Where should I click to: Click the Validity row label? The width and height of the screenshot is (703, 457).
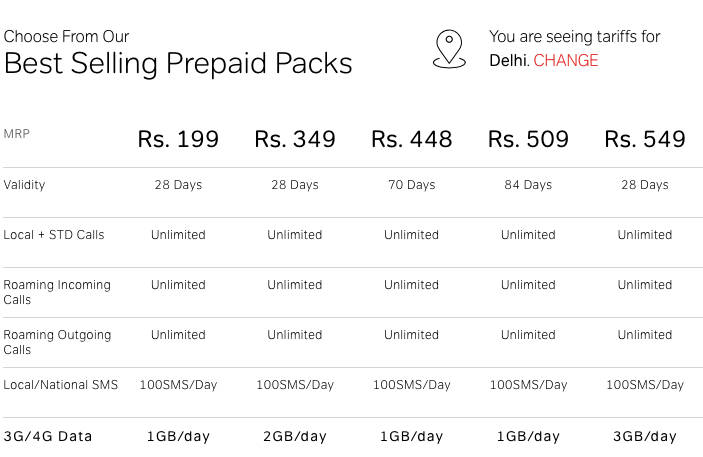pos(24,185)
